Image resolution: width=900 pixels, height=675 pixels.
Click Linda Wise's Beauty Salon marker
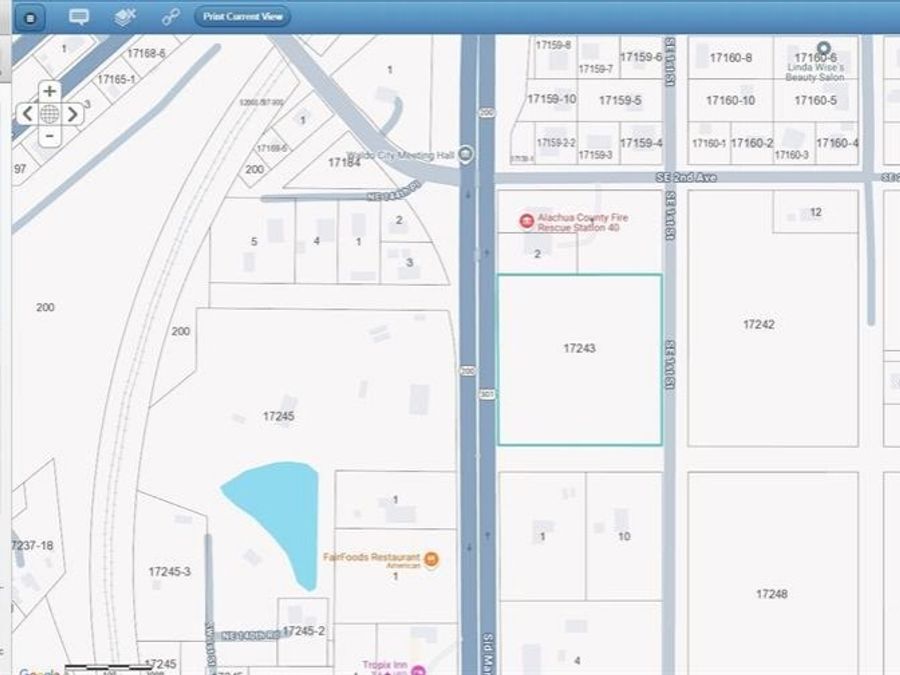click(x=824, y=48)
